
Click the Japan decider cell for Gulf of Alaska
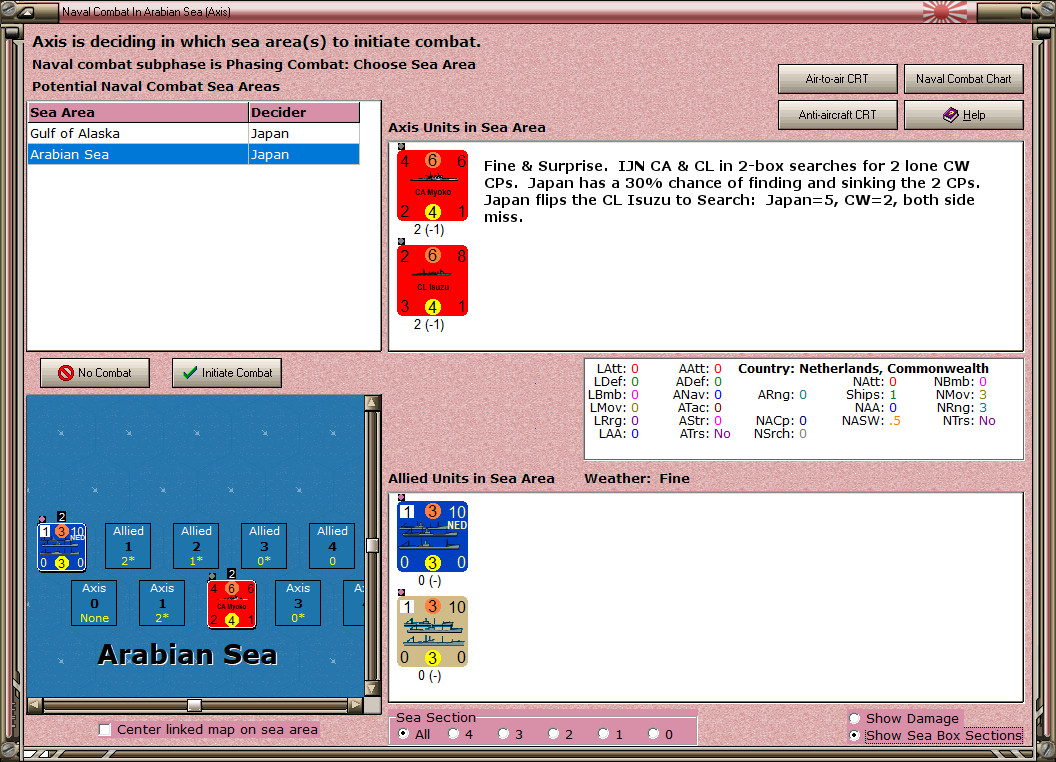(304, 133)
